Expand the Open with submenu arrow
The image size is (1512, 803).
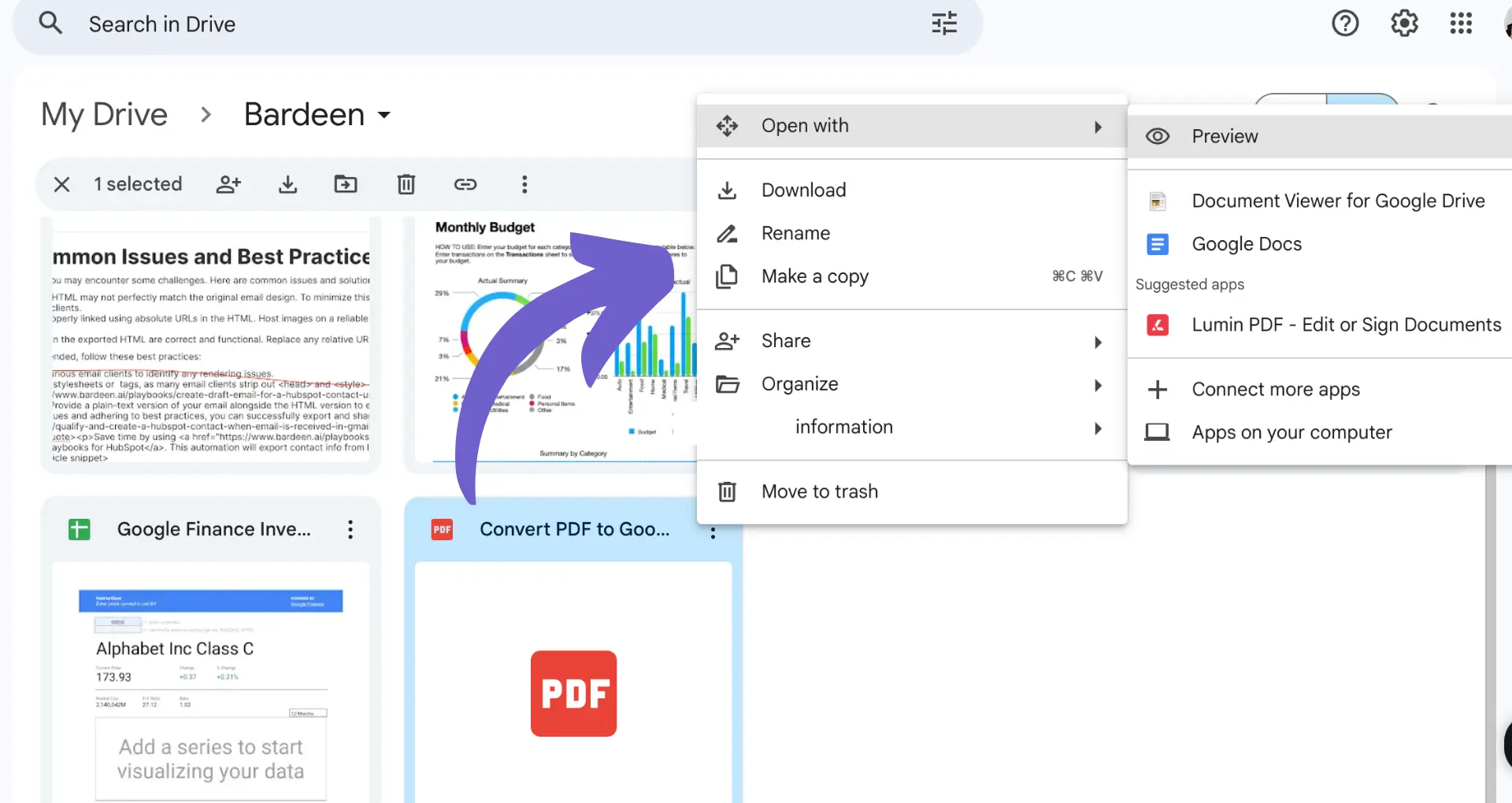pos(1098,127)
